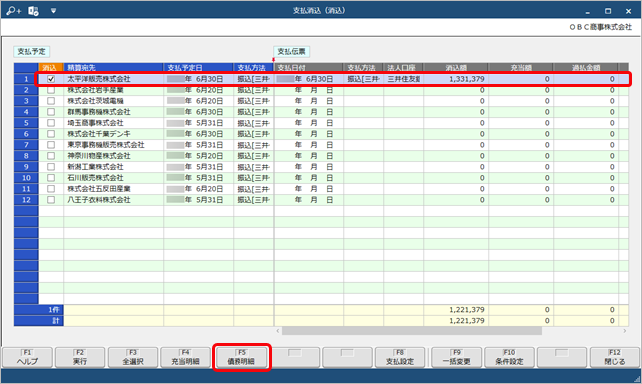The width and height of the screenshot is (642, 384).
Task: Click 支払方法 cell for 石川販売株式会社
Action: click(x=253, y=178)
